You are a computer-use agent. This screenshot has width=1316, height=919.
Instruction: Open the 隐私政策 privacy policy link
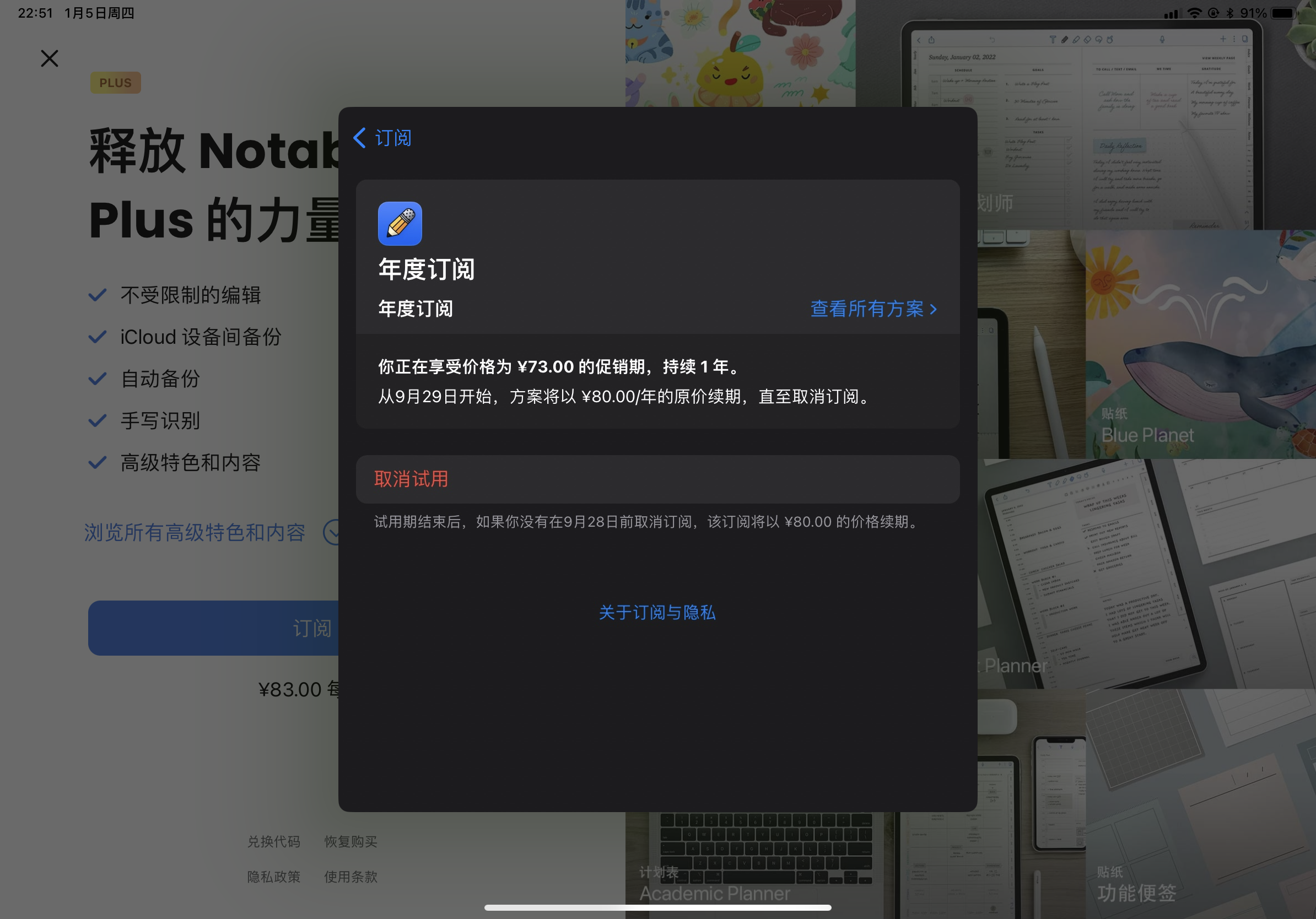[x=273, y=877]
